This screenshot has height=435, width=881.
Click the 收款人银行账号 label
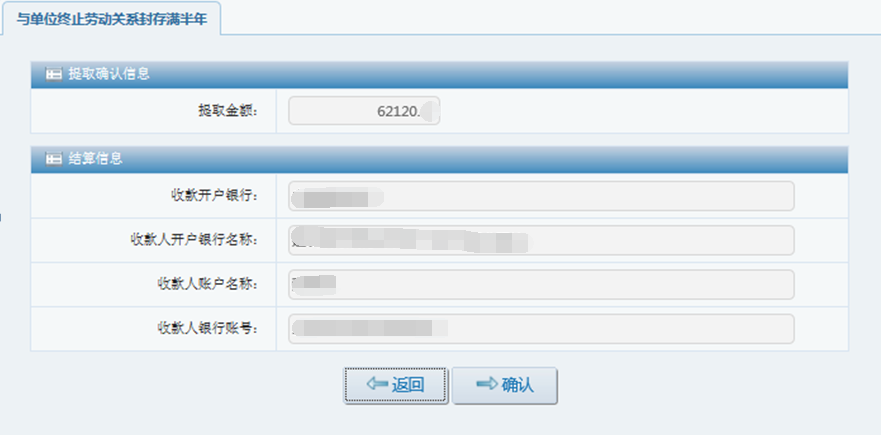tap(207, 329)
